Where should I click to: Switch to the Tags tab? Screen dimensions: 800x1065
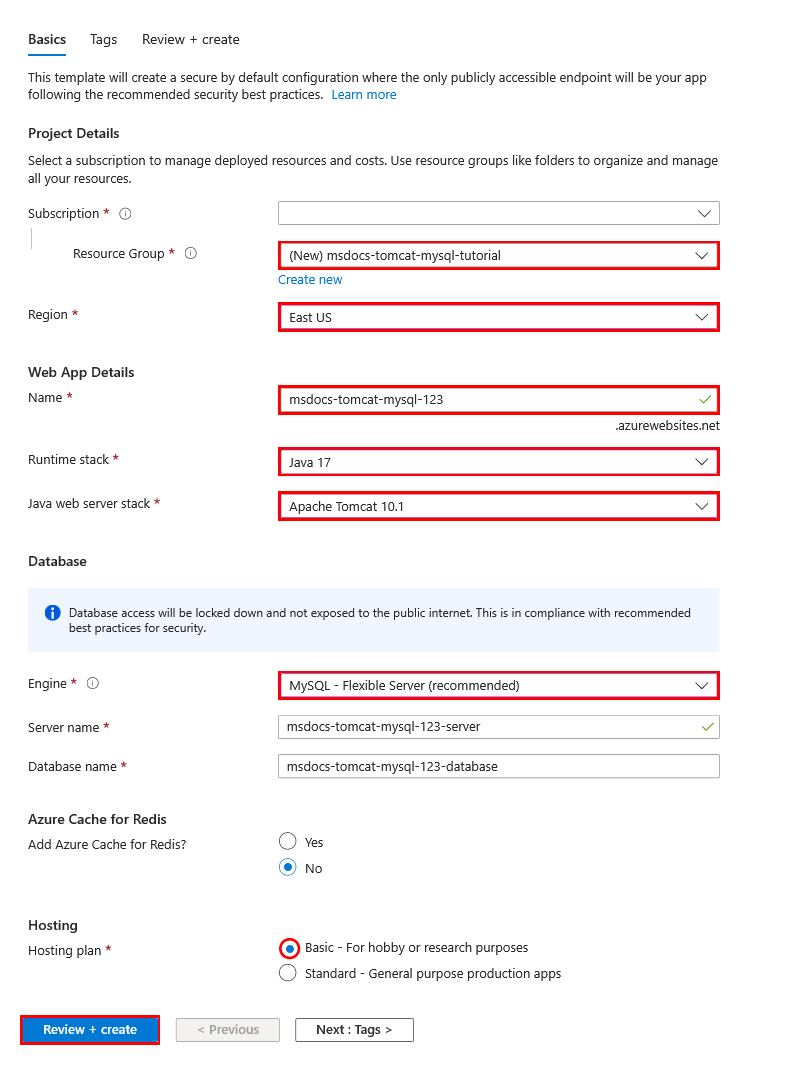(103, 39)
